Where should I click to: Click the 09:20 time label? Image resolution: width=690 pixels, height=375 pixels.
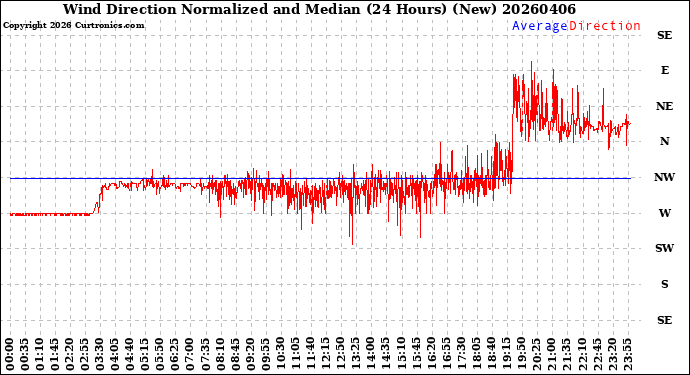(x=250, y=354)
